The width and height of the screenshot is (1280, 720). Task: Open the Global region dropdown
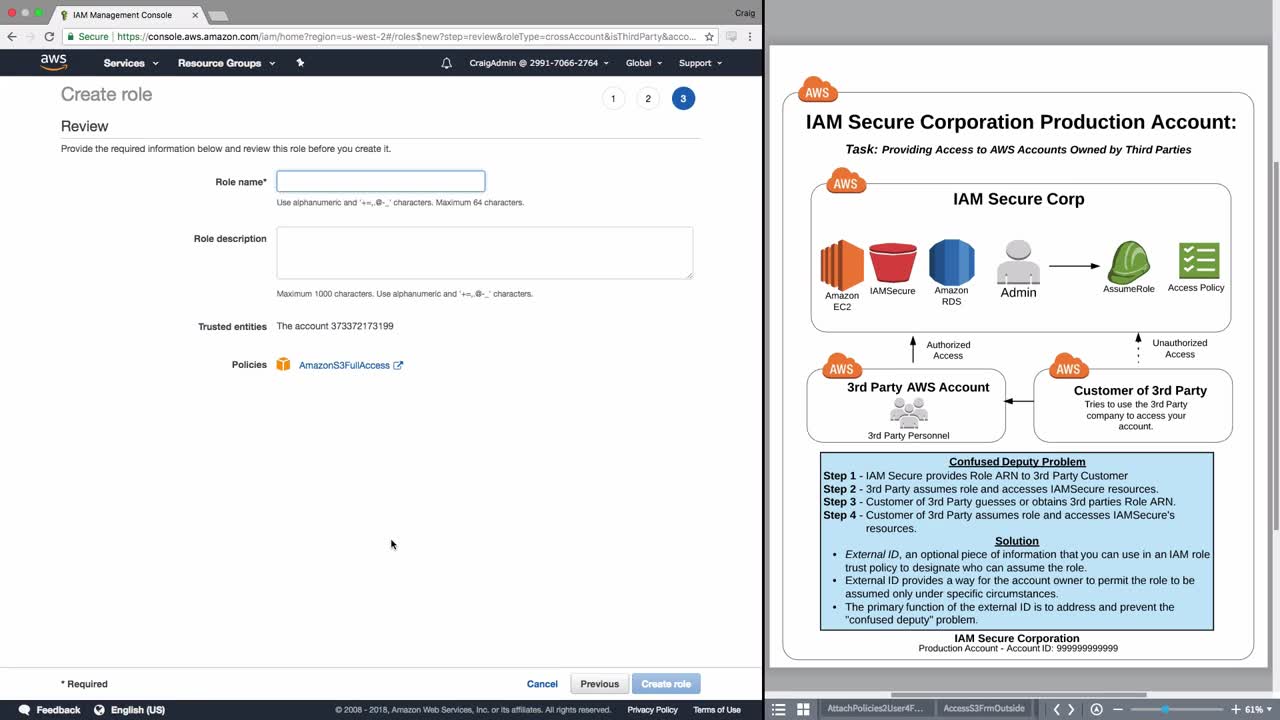(x=644, y=63)
